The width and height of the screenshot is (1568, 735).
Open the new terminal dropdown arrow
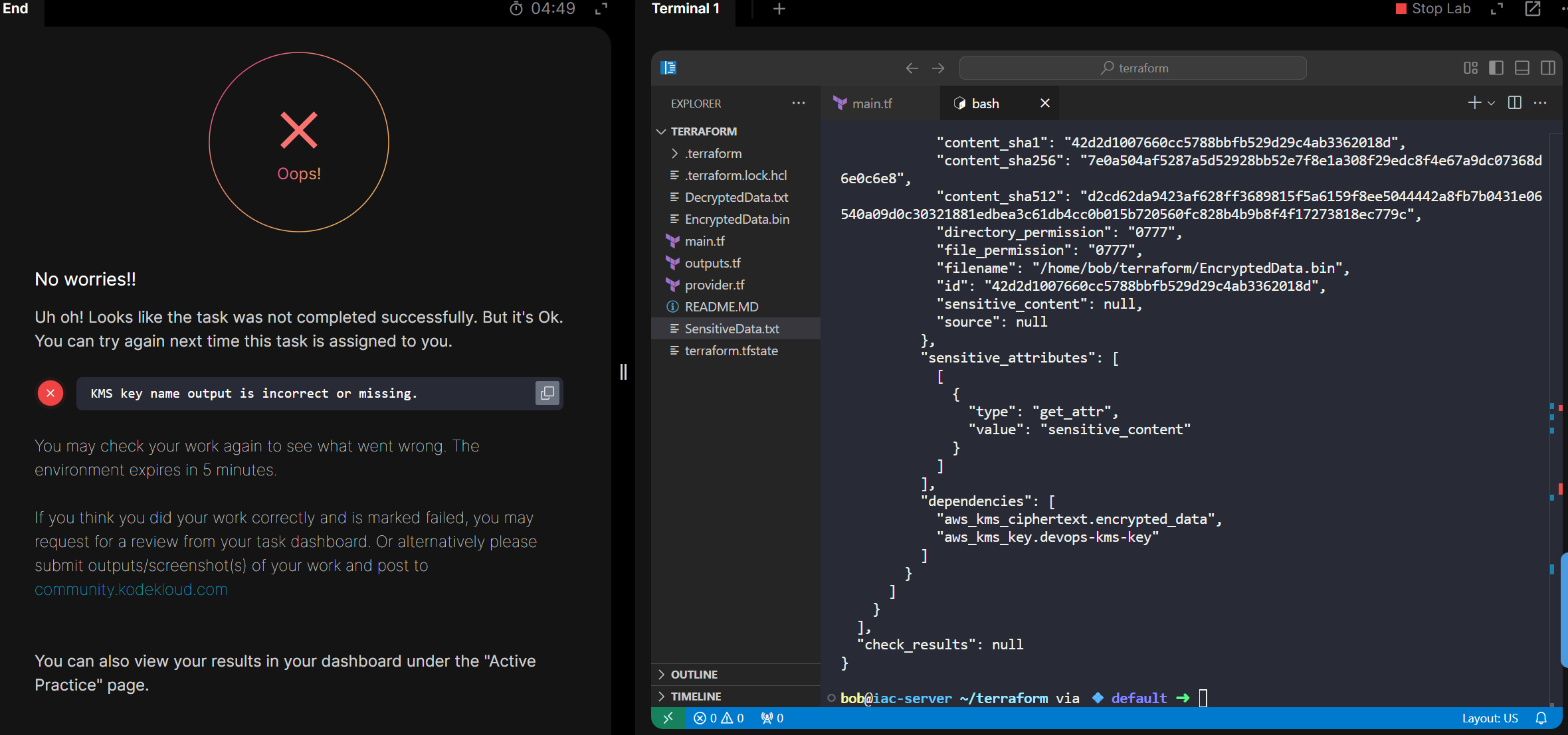pos(1492,103)
